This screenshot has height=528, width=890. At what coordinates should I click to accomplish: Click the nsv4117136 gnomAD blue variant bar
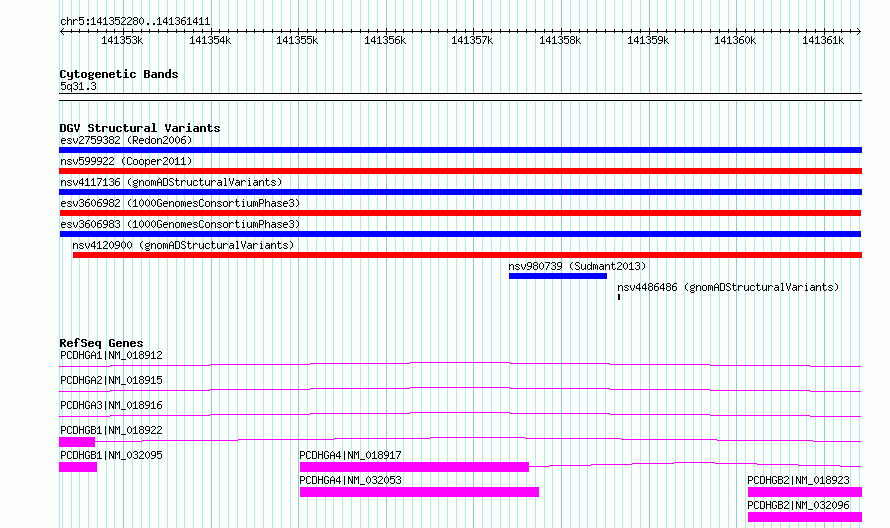click(460, 192)
